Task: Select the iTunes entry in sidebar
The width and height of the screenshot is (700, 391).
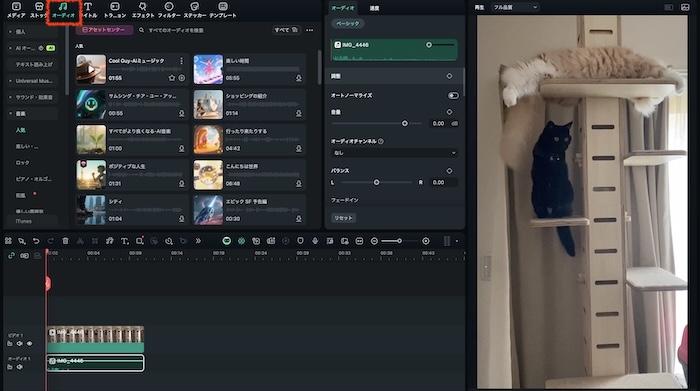Action: click(24, 221)
